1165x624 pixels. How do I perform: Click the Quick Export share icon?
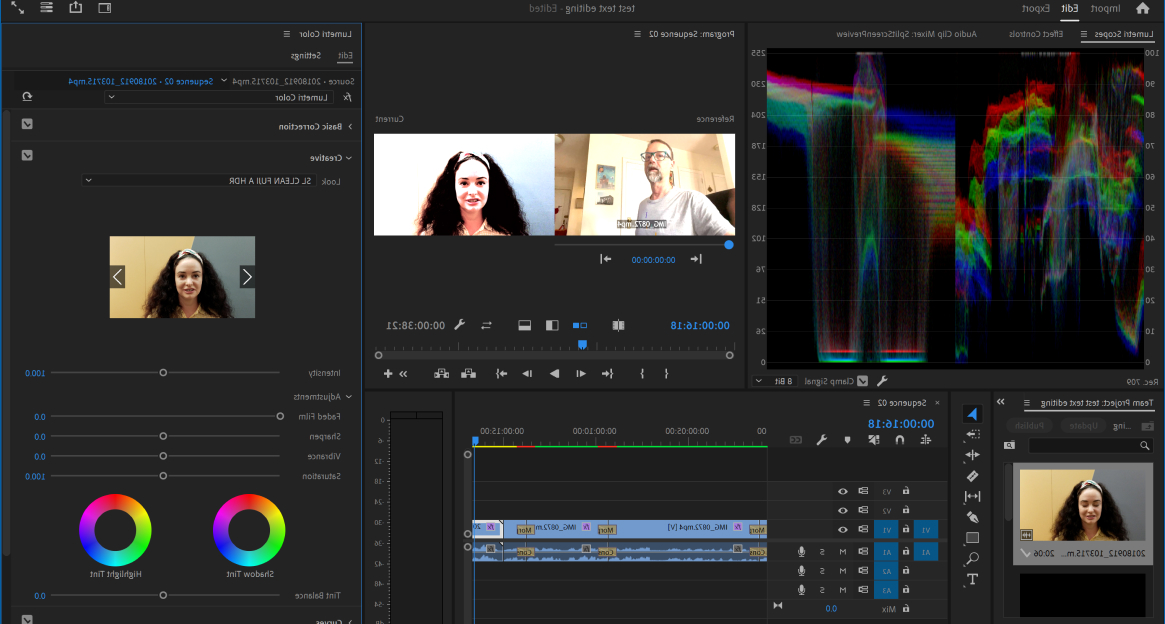[76, 8]
